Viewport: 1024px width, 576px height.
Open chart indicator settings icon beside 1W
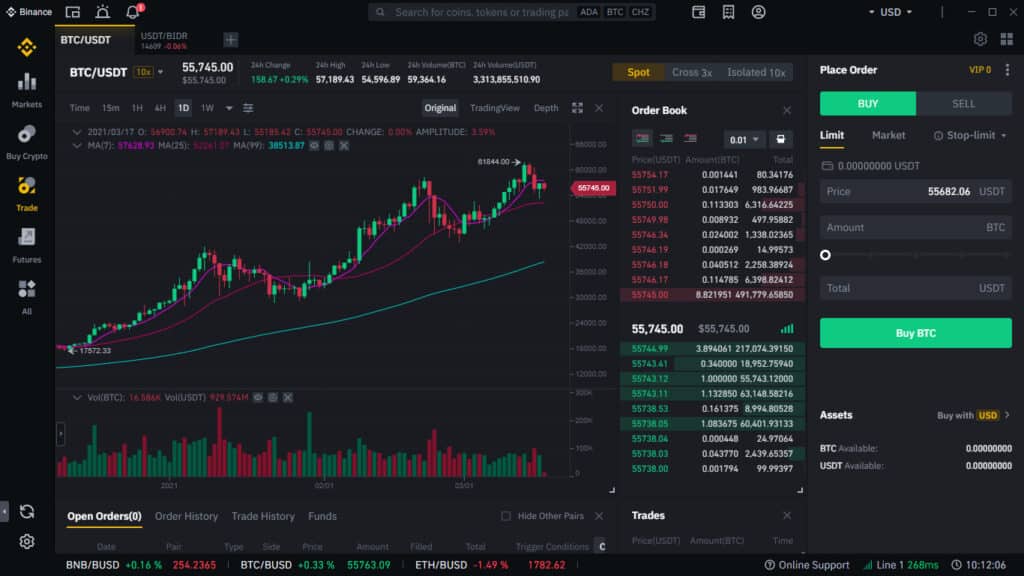[248, 108]
